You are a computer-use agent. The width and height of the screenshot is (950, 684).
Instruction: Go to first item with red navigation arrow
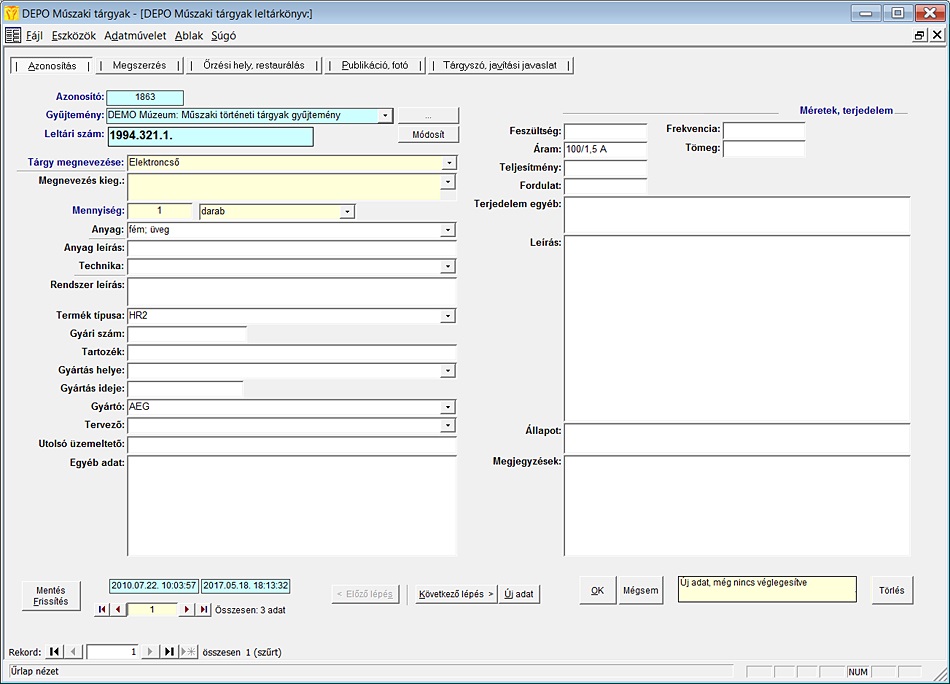pyautogui.click(x=102, y=609)
